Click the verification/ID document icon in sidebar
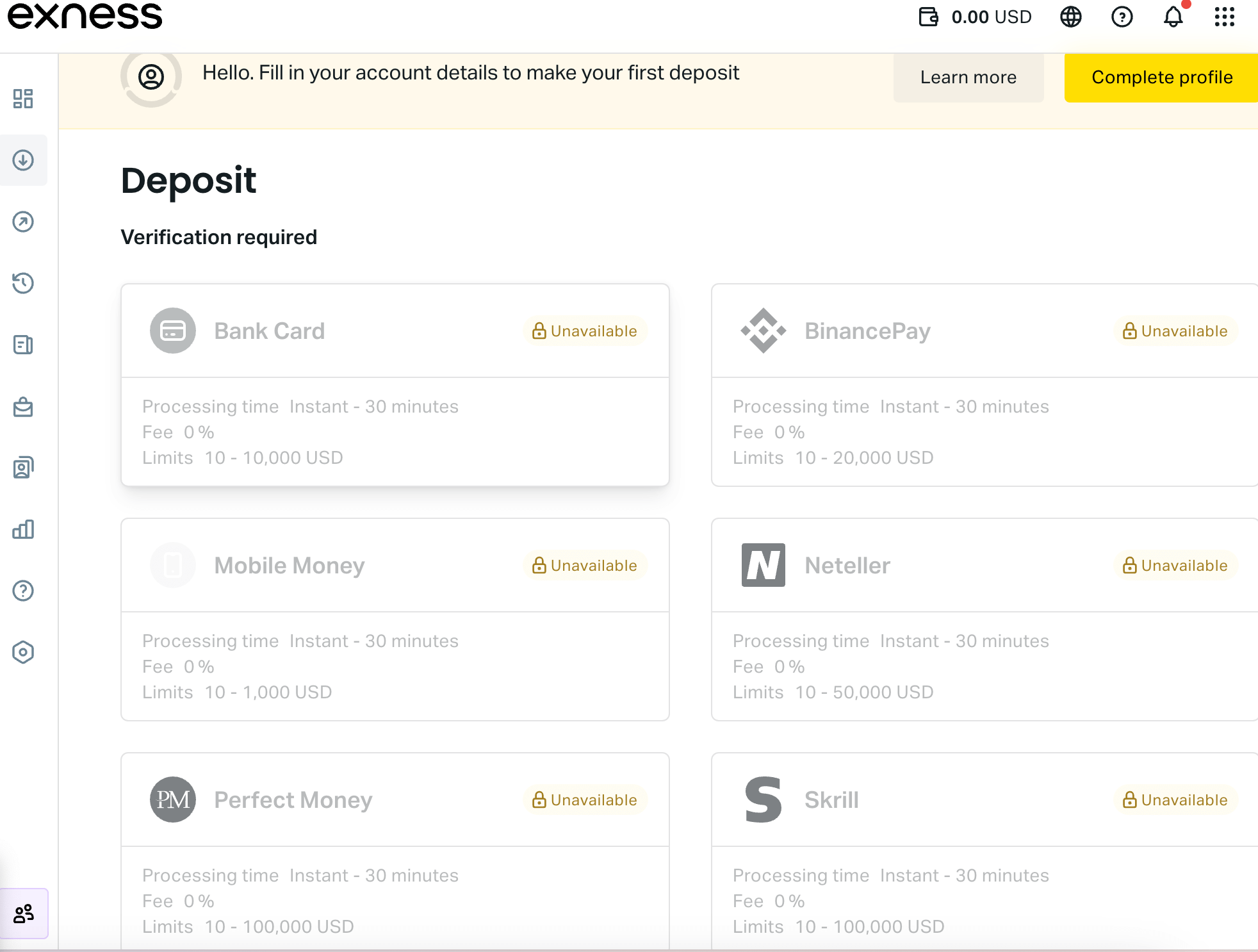Viewport: 1258px width, 952px height. [23, 467]
